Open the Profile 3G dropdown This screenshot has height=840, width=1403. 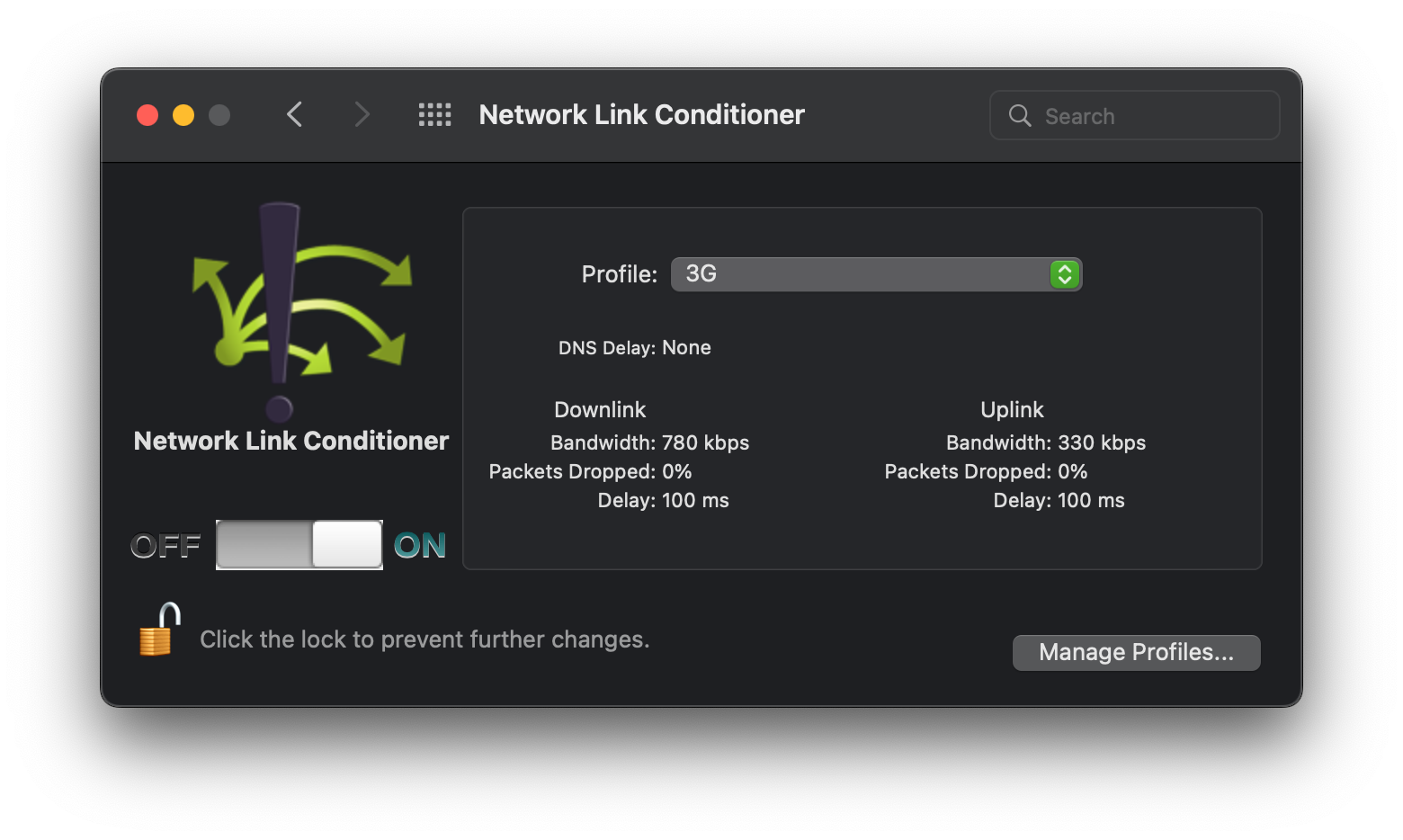[x=876, y=274]
